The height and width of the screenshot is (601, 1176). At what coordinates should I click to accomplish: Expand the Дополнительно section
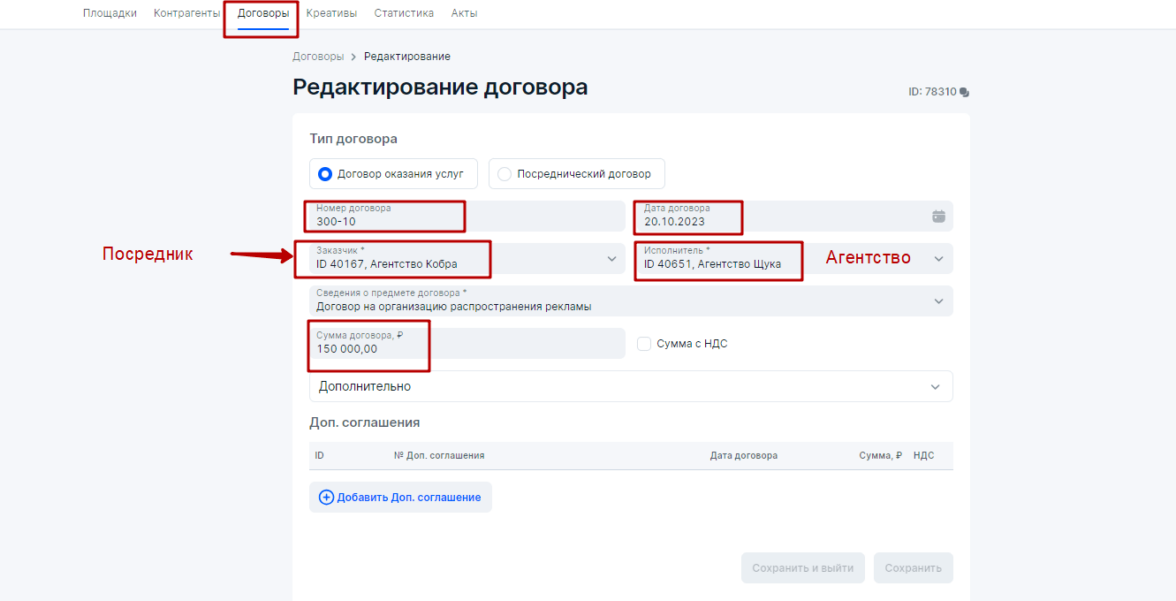pos(631,387)
